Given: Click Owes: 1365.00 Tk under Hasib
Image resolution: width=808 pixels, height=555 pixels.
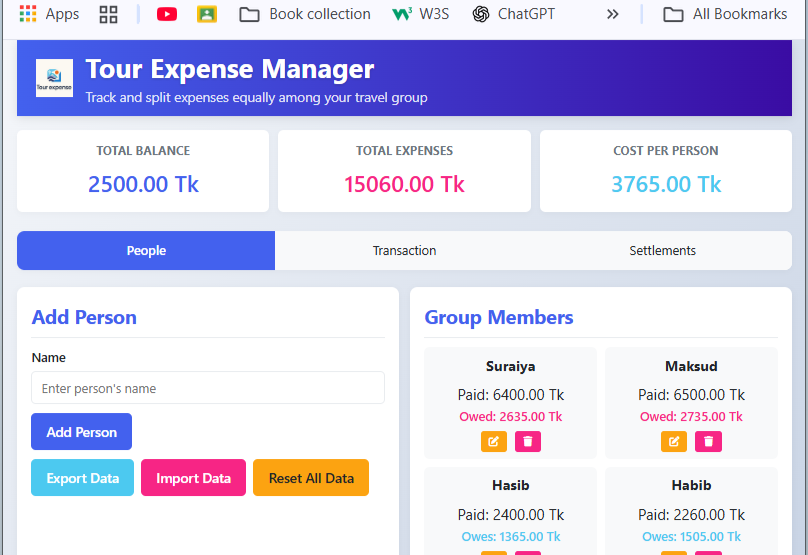Looking at the screenshot, I should (x=511, y=536).
